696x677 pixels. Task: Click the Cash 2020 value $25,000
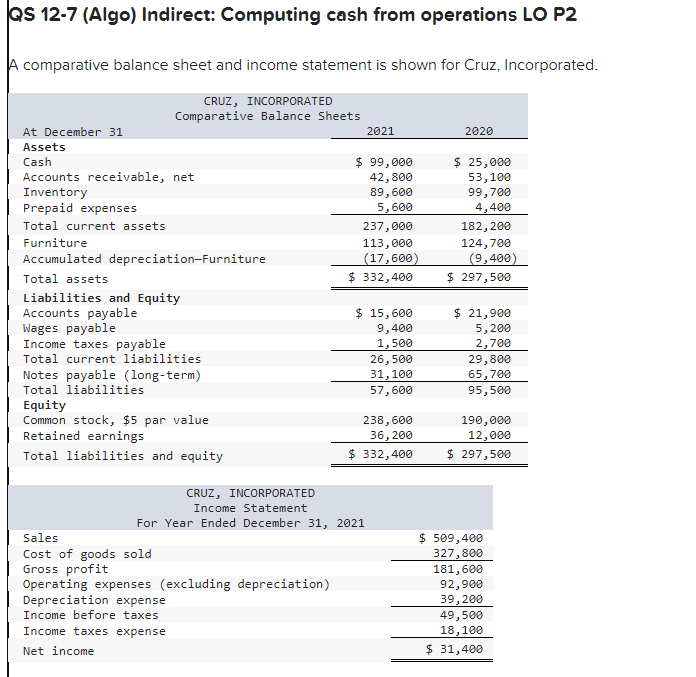click(x=482, y=162)
